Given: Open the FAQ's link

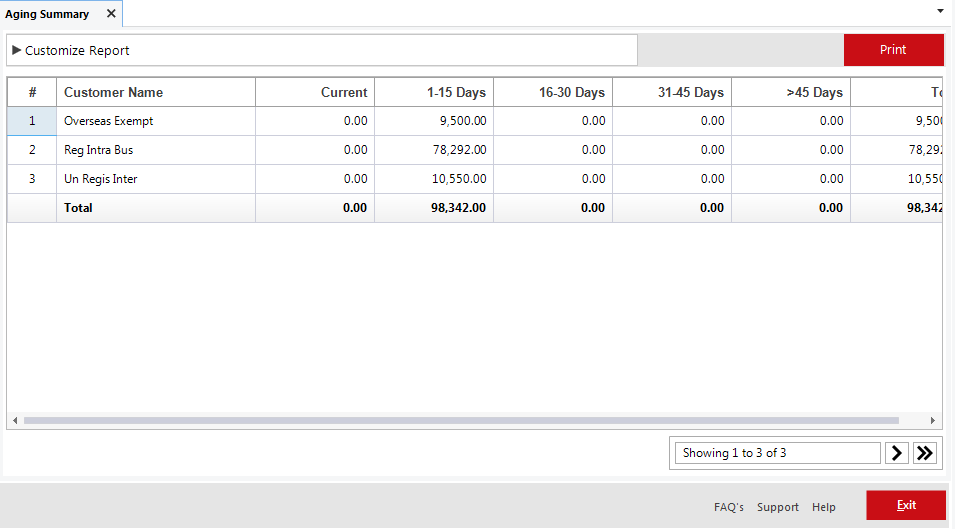Looking at the screenshot, I should pyautogui.click(x=729, y=507).
